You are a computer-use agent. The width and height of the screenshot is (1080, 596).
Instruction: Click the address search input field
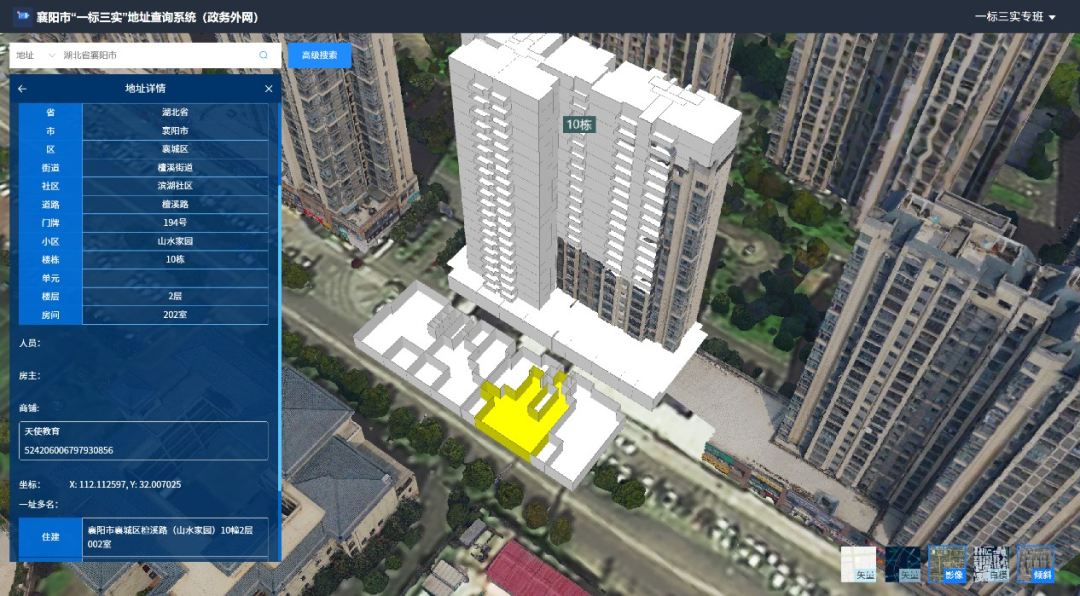[x=155, y=56]
